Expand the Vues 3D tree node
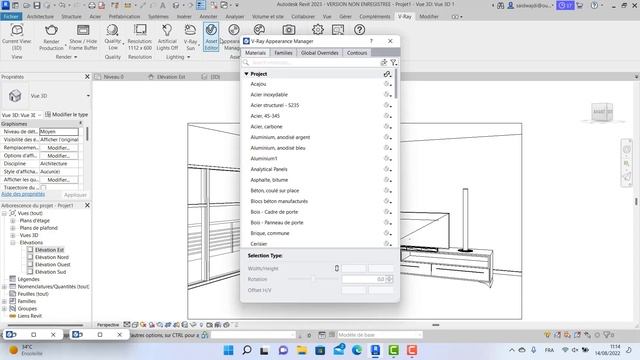The image size is (640, 360). pyautogui.click(x=12, y=235)
